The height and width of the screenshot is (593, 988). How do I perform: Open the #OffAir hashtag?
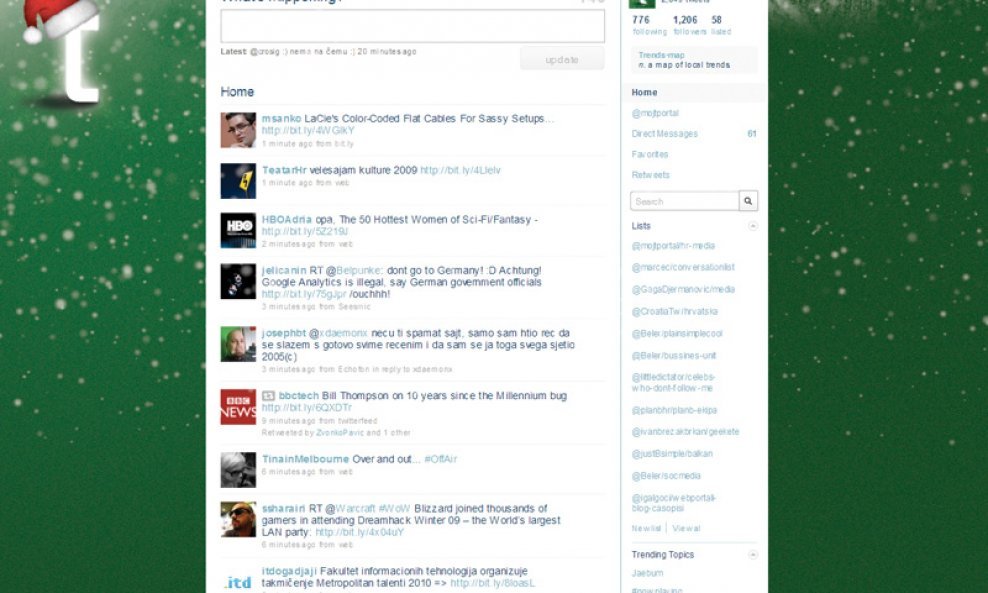click(x=440, y=459)
